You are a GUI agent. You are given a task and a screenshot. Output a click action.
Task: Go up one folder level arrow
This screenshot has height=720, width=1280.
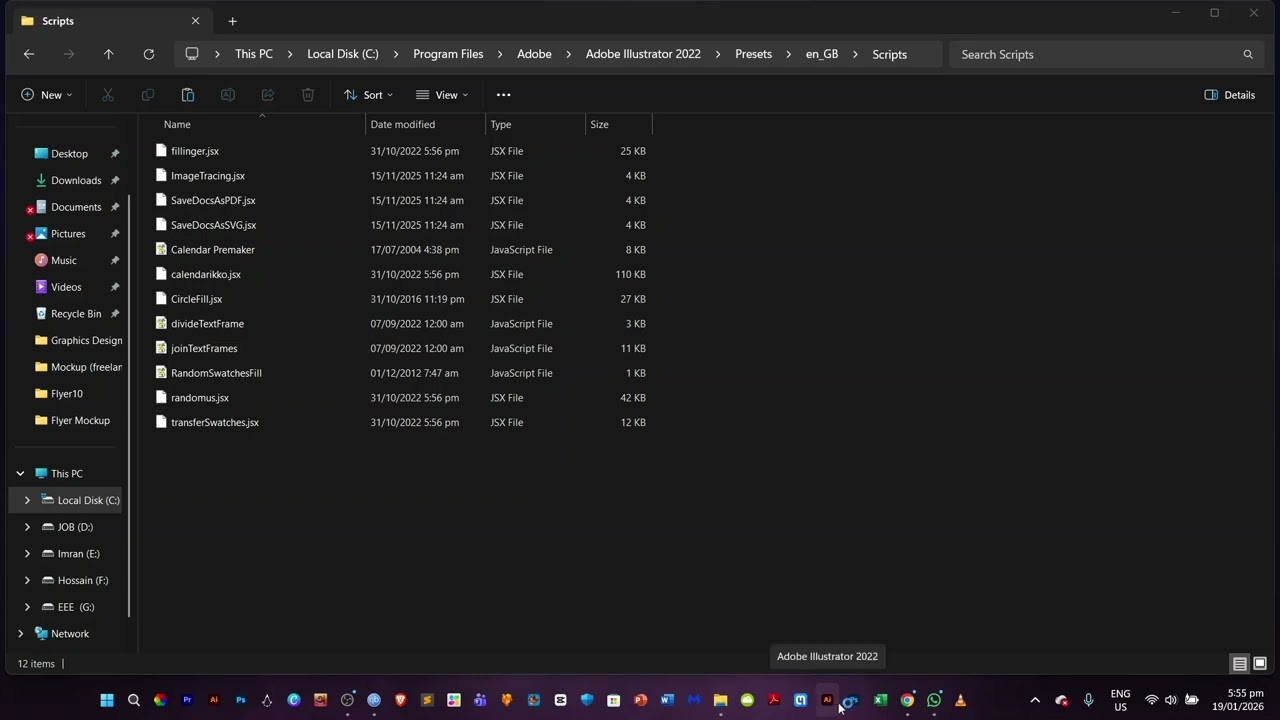109,54
